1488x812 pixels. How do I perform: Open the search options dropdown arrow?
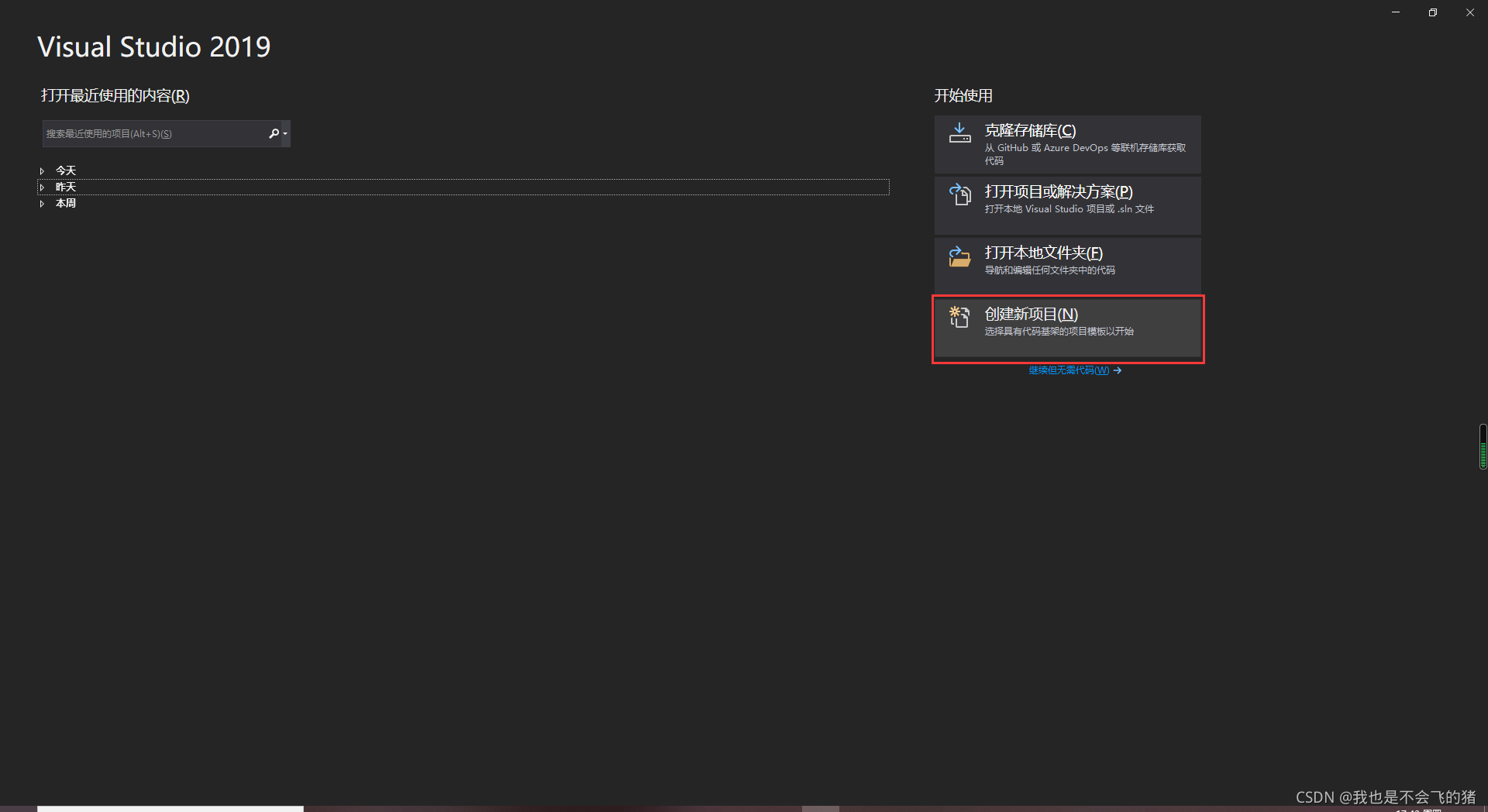(x=285, y=134)
